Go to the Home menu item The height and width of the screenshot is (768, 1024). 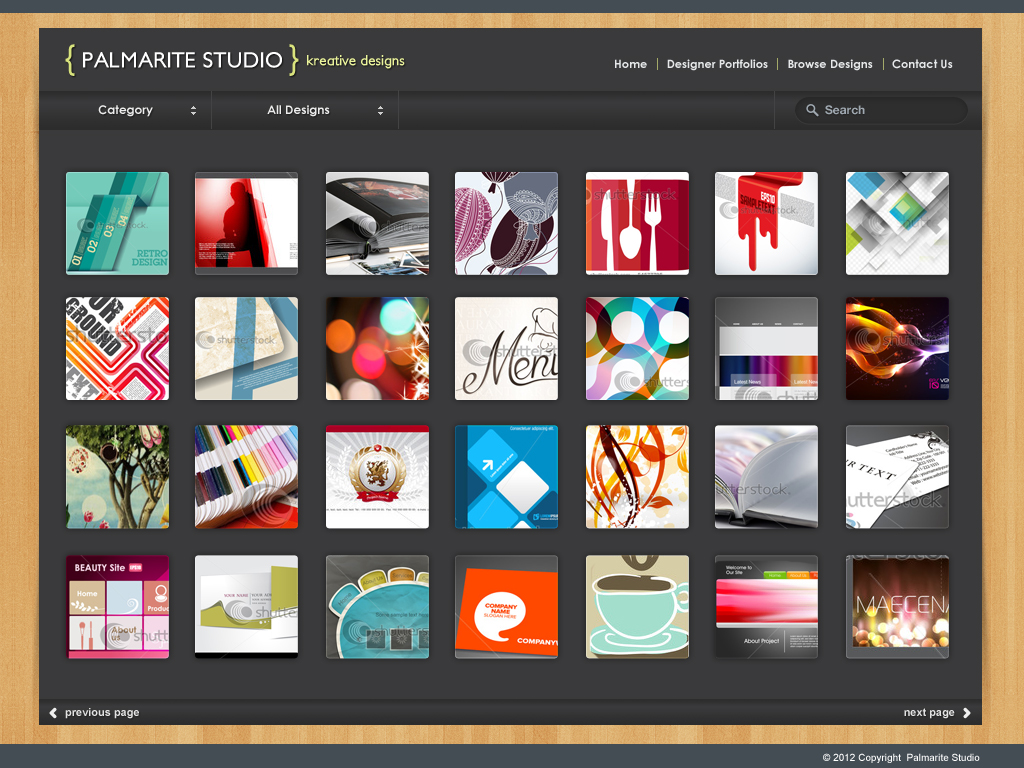[x=630, y=64]
